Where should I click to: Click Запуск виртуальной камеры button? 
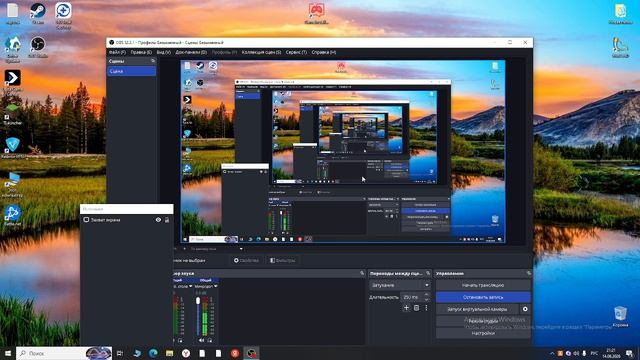point(477,309)
